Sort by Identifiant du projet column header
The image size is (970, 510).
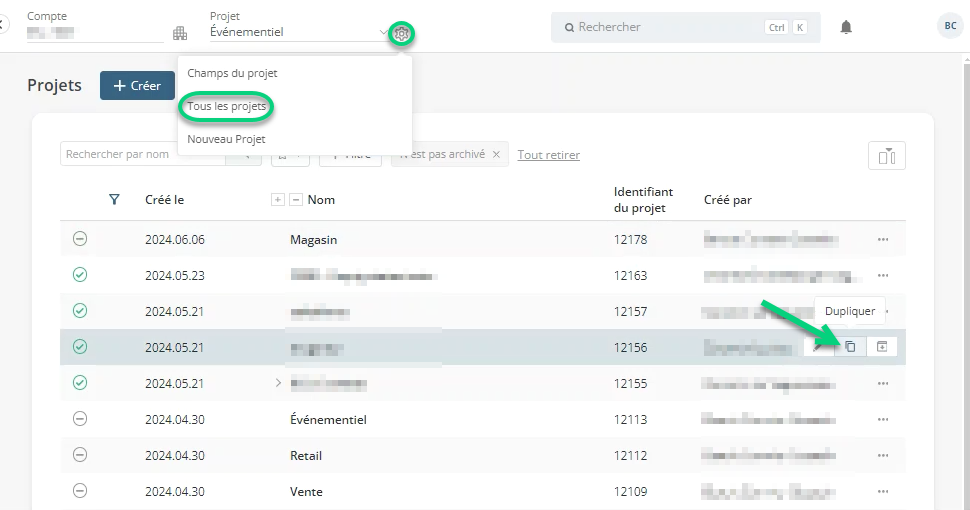point(643,200)
